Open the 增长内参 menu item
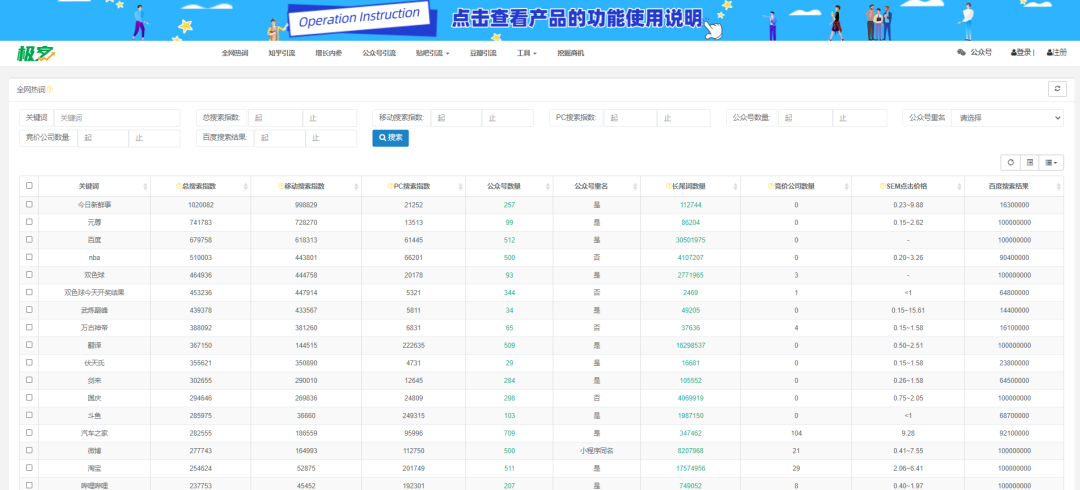 point(329,53)
